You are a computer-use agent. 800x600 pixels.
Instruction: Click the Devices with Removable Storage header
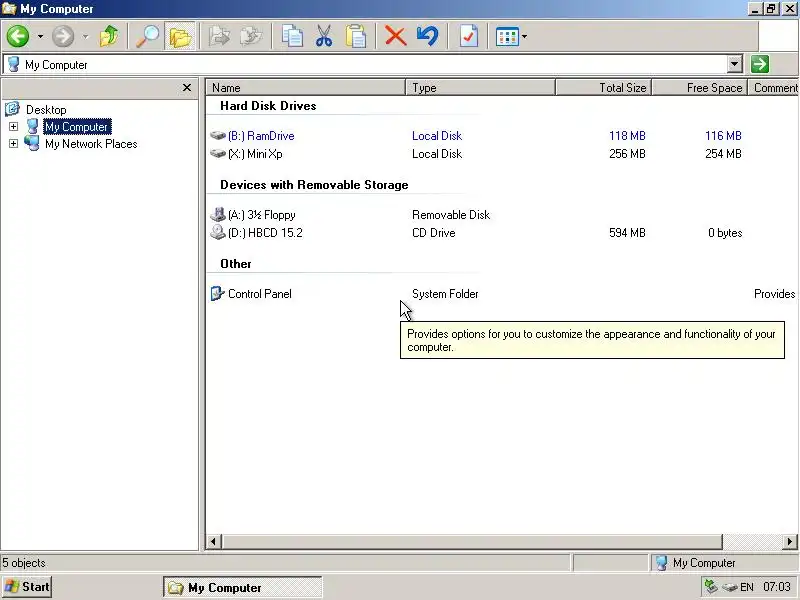point(314,185)
